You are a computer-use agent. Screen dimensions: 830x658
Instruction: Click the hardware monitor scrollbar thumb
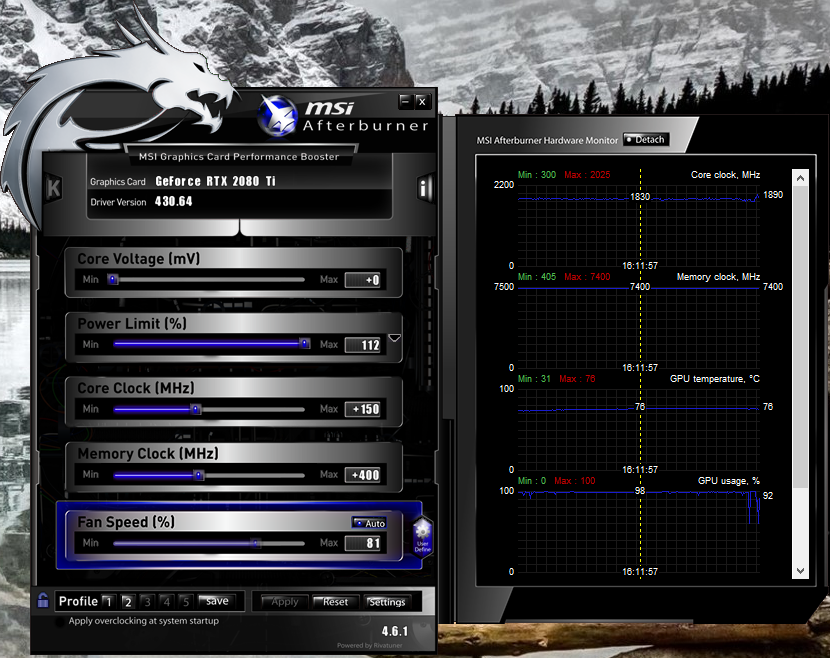point(800,337)
